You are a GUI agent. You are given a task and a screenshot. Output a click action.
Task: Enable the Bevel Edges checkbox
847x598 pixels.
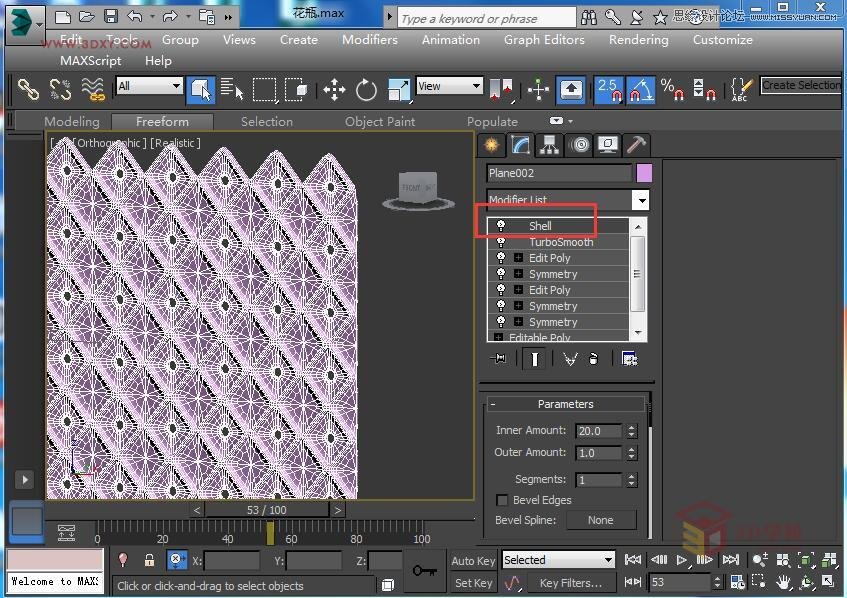pyautogui.click(x=503, y=500)
